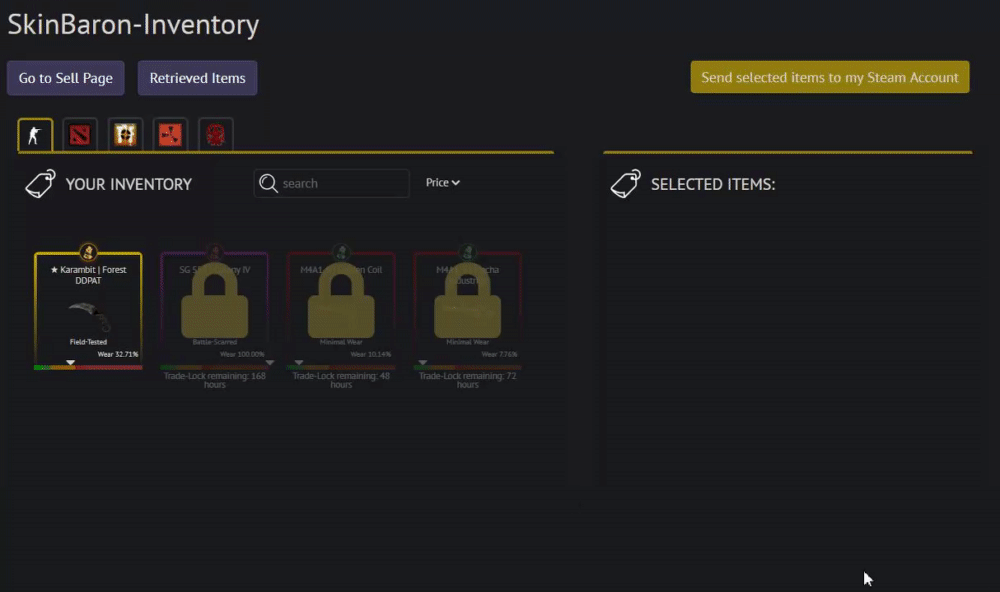Focus the inventory search field
The image size is (1000, 592).
click(332, 183)
